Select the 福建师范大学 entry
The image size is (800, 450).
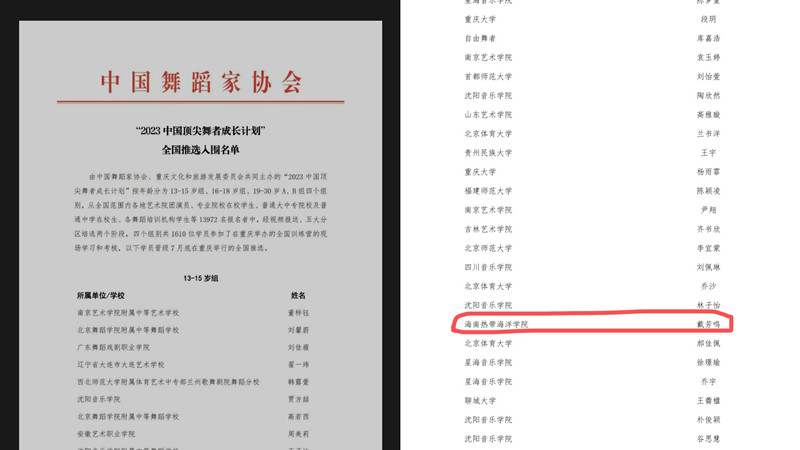tap(488, 191)
